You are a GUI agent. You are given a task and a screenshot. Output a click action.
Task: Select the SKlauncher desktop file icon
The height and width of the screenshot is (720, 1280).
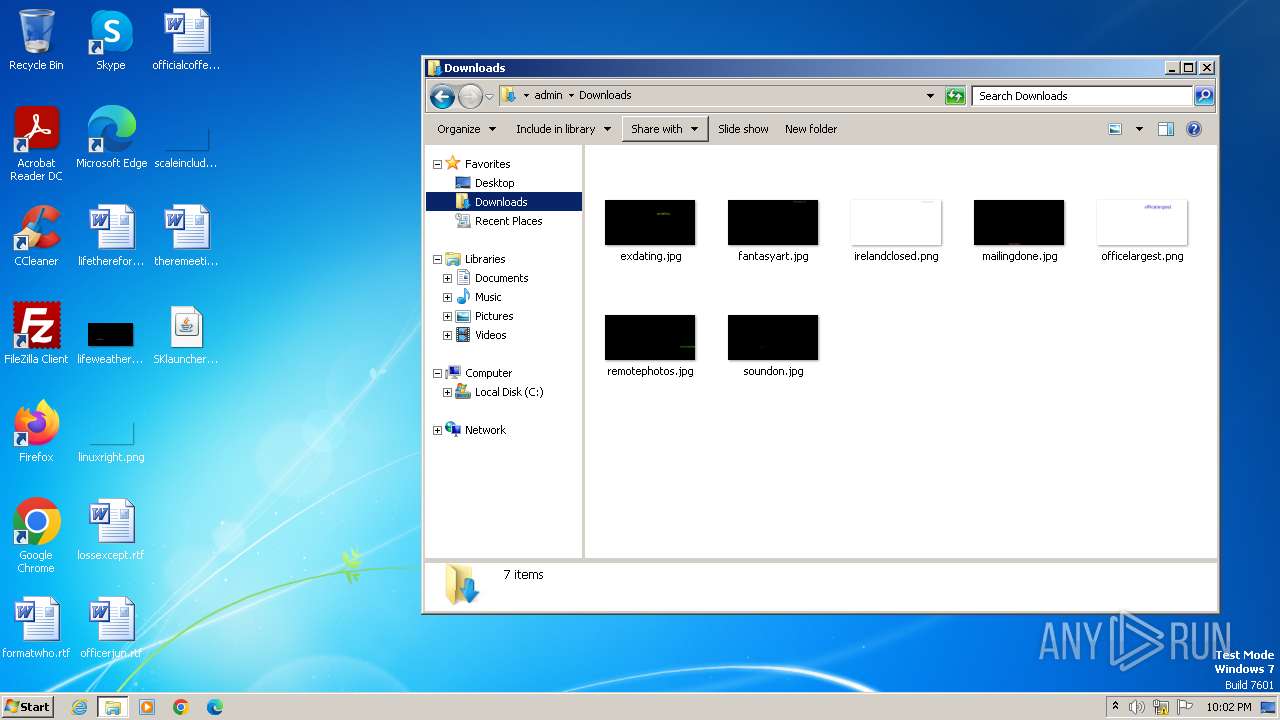click(x=186, y=333)
